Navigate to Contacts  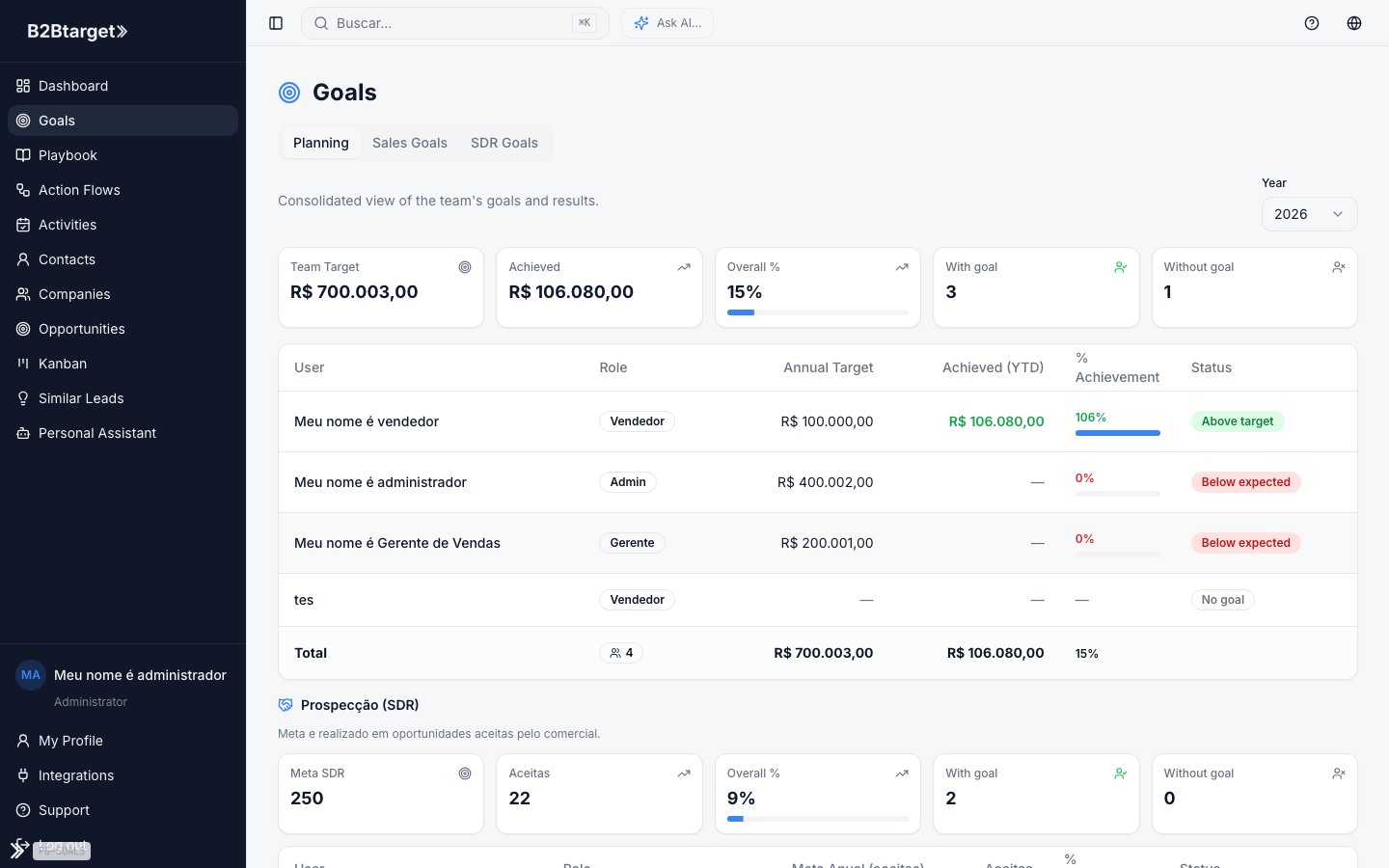click(x=123, y=259)
